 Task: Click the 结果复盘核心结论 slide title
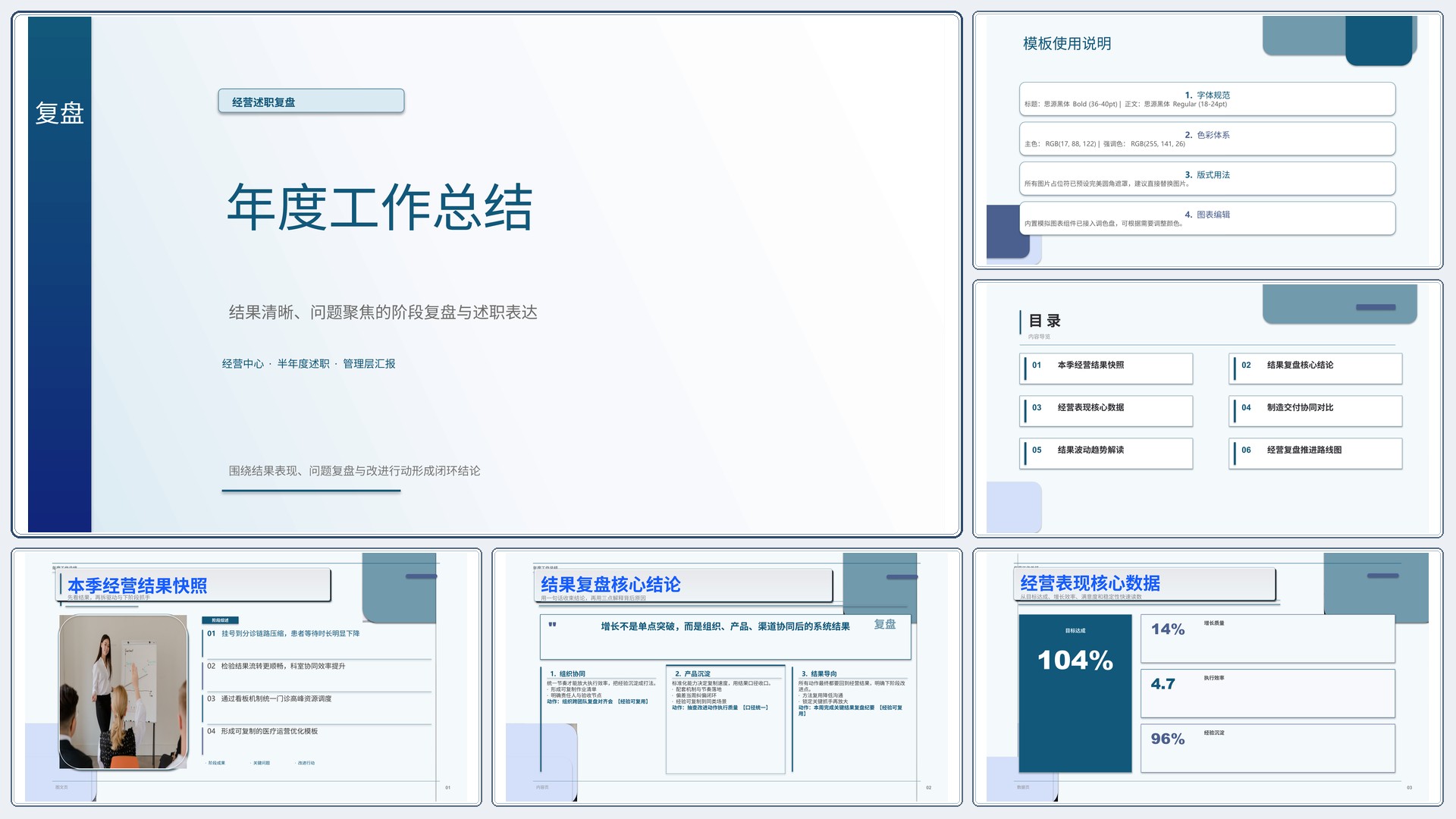pos(610,585)
